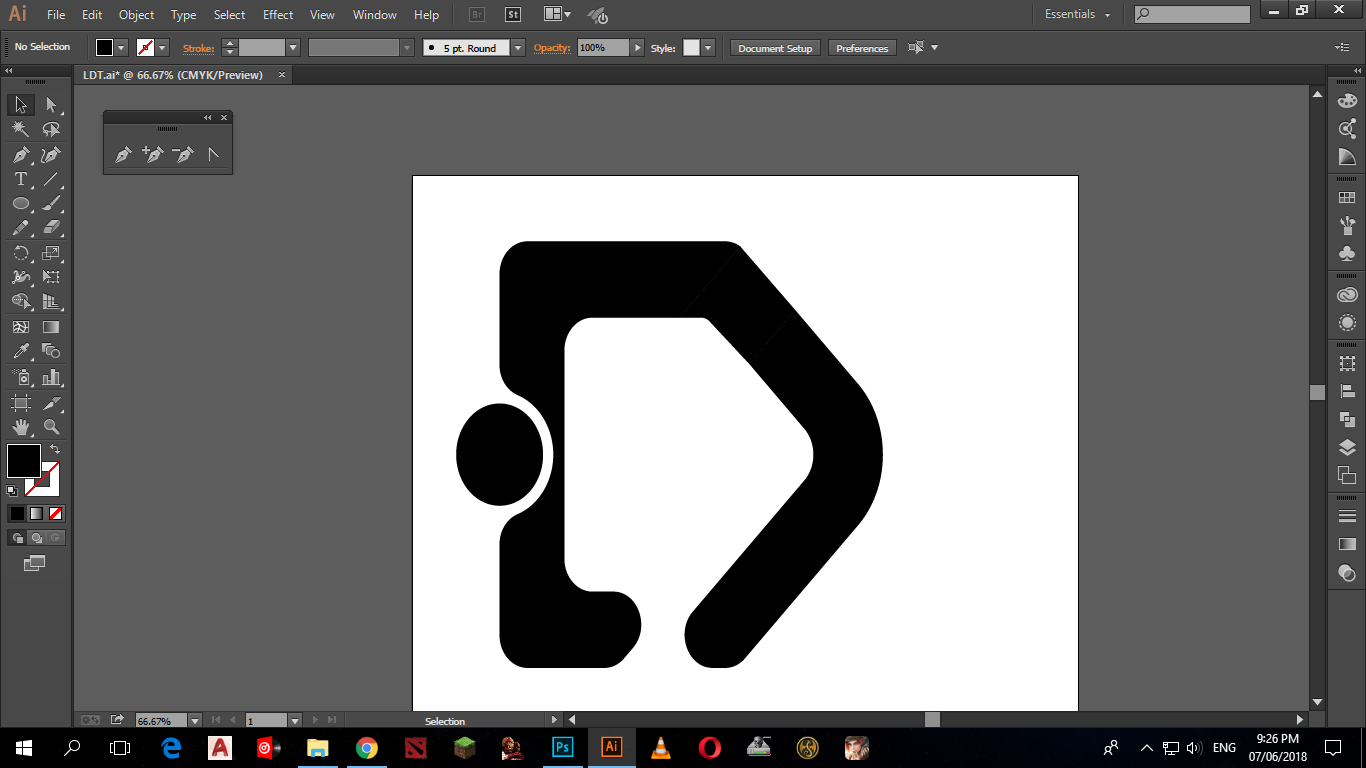Switch to the LDT.ai document tab

point(173,75)
